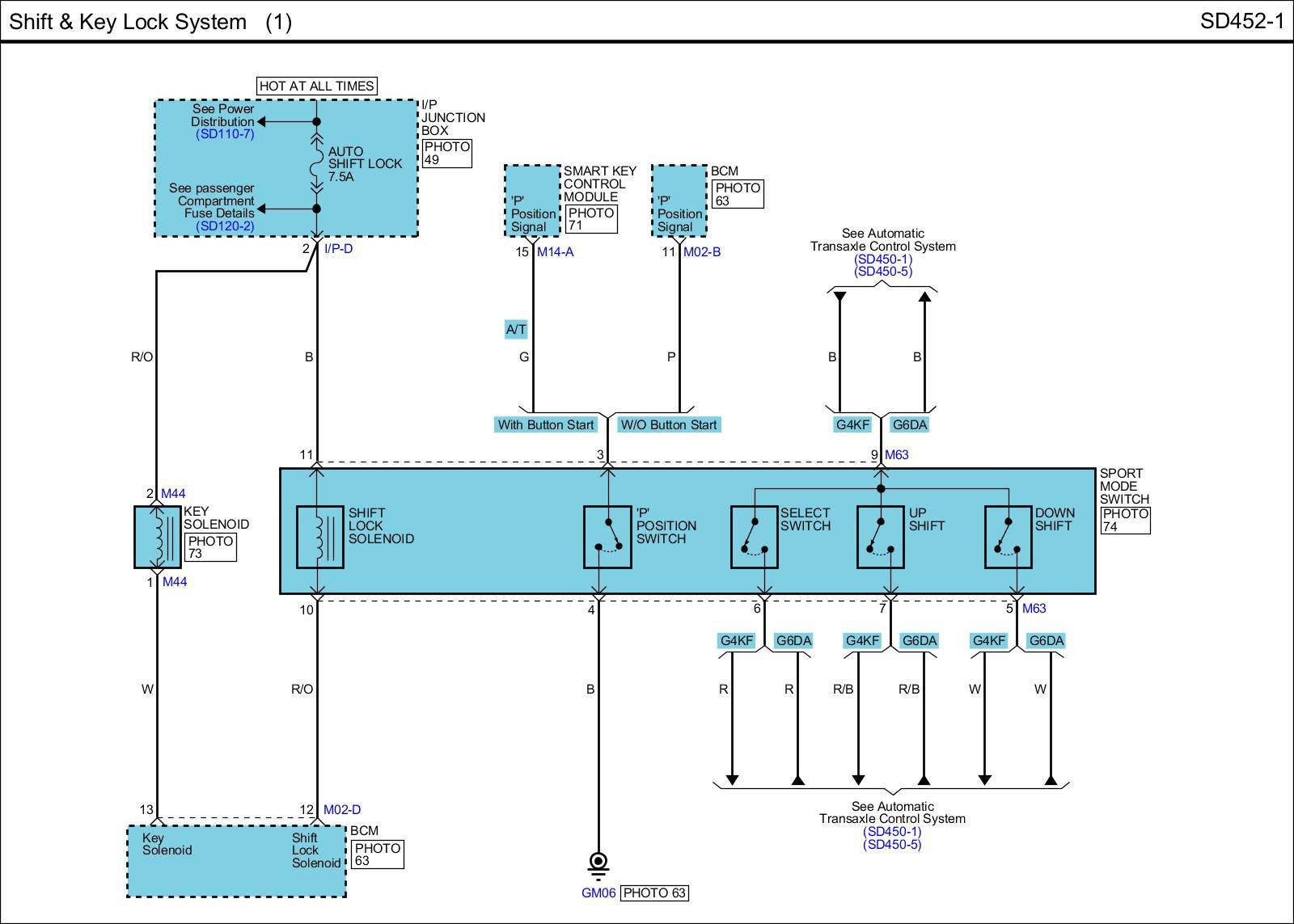Open PHOTO 74 for sport mode switch

click(1125, 520)
